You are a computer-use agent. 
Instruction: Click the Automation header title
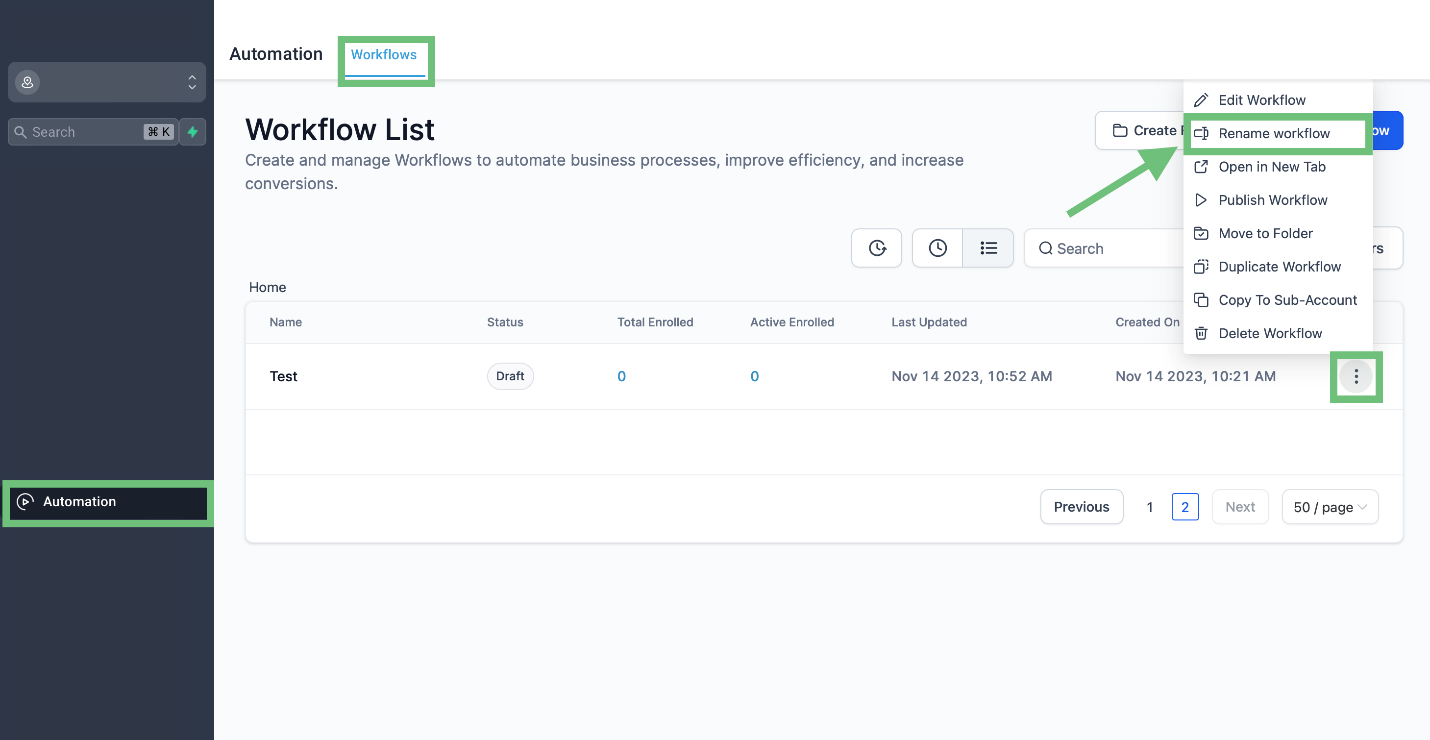pos(276,54)
